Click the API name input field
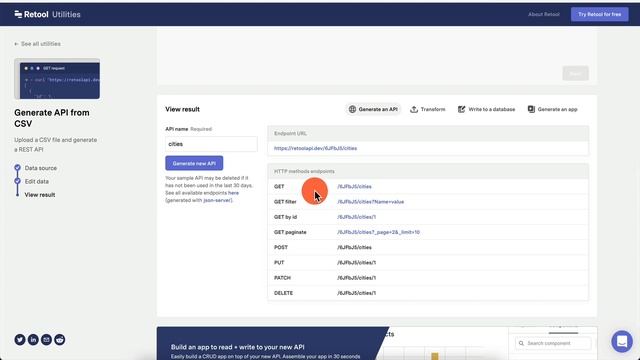The image size is (640, 360). (211, 144)
